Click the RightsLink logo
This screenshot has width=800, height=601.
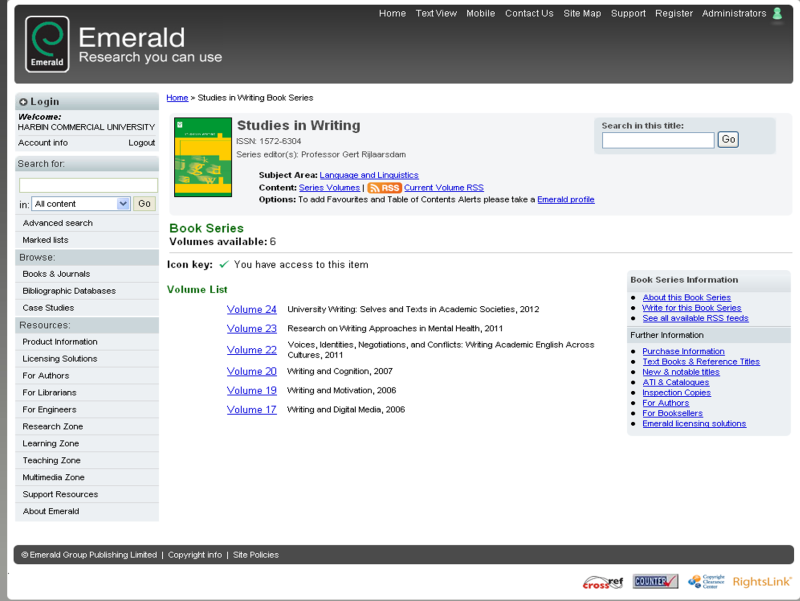(762, 582)
